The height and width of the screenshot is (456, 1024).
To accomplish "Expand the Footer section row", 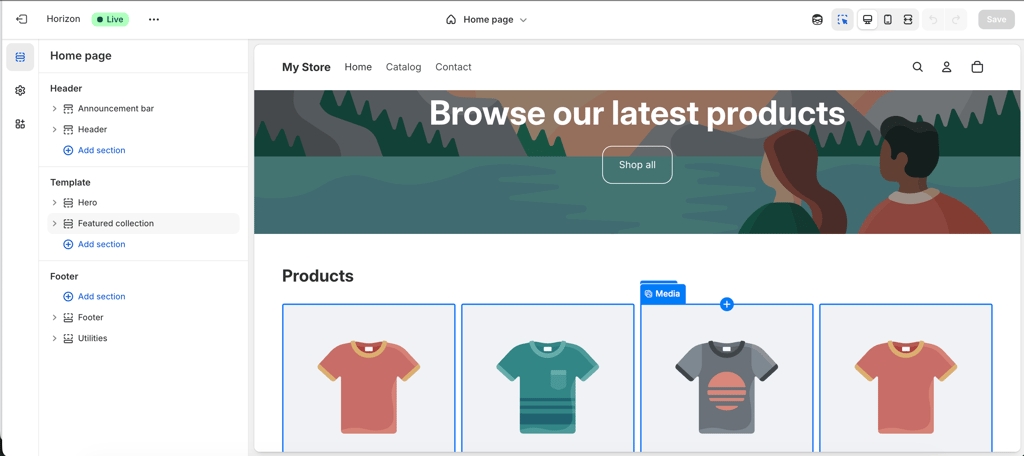I will pos(55,318).
